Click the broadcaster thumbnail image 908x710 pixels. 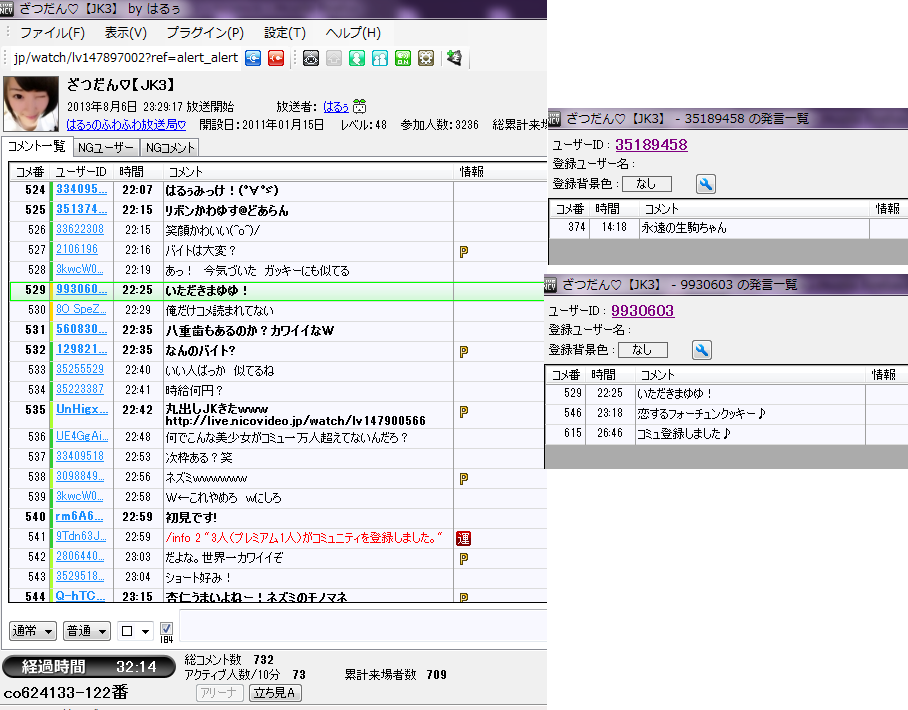[x=31, y=104]
